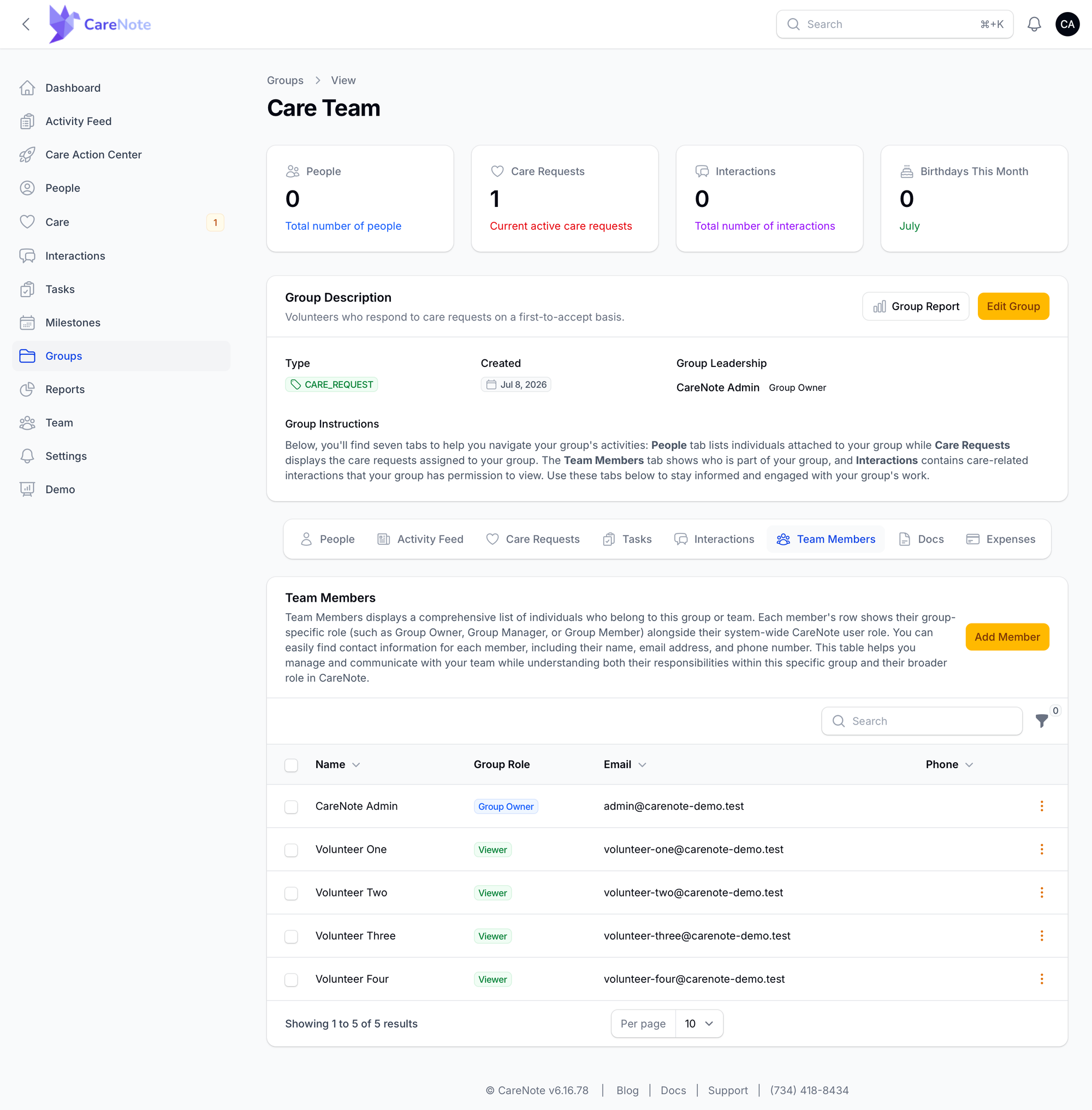Sort by the Name column header
The image size is (1092, 1110).
pos(338,765)
